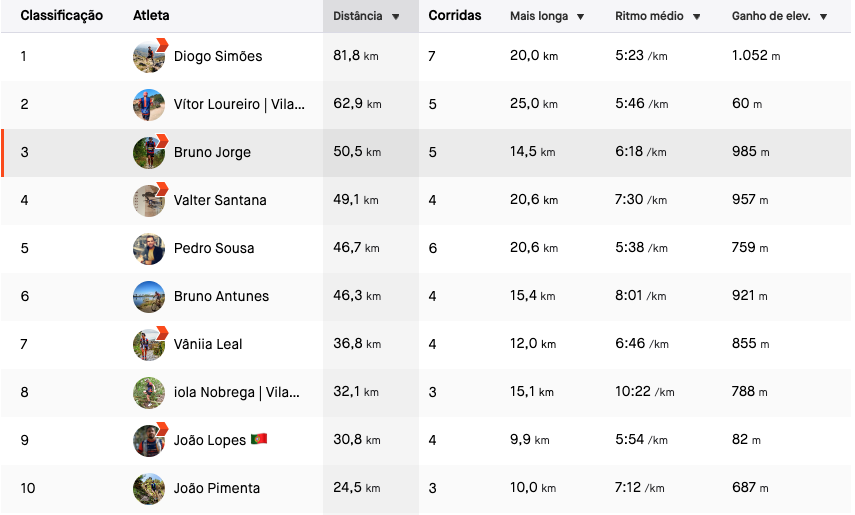Open João Lopes' avatar thumbnail
The image size is (855, 515).
[149, 440]
